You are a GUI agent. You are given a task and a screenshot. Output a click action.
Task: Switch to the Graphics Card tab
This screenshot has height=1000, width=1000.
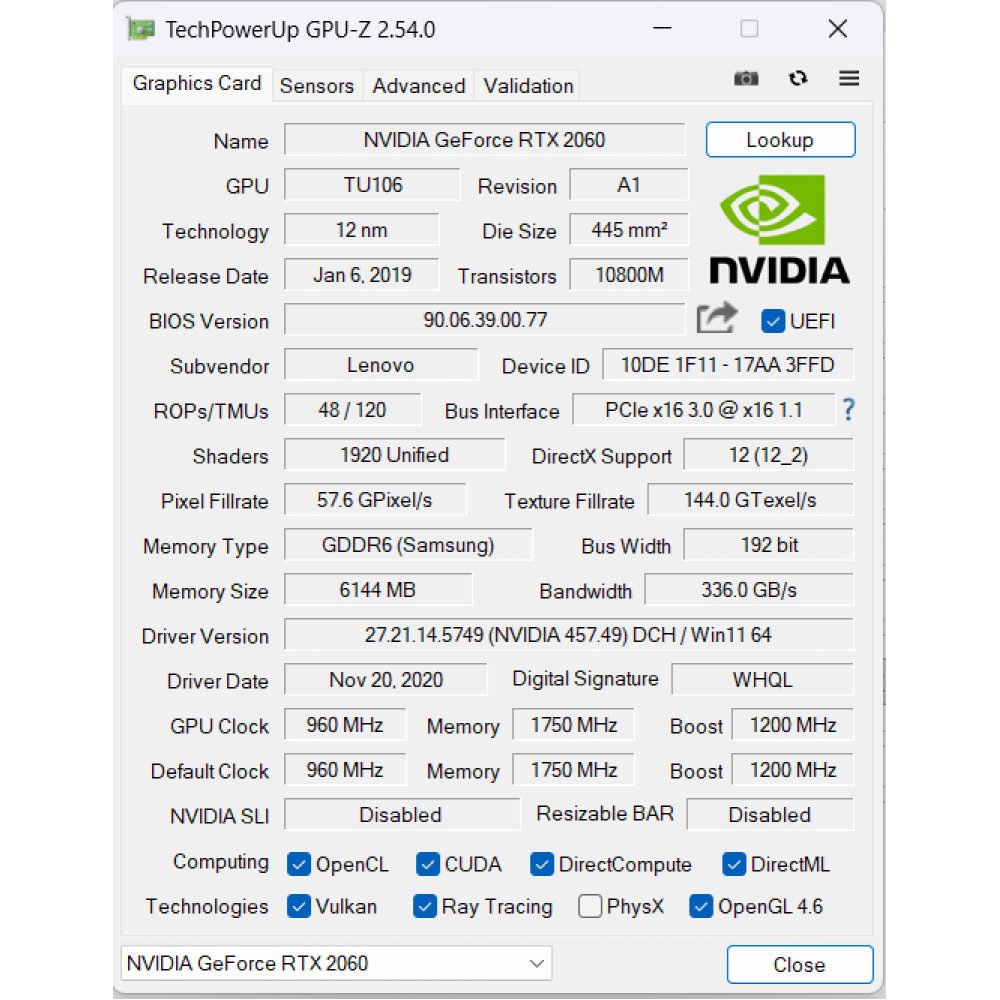[197, 84]
